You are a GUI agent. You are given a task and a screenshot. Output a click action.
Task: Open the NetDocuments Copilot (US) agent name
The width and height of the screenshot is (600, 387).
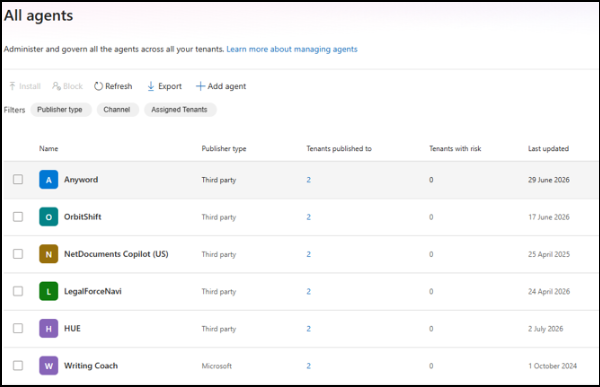coord(116,254)
